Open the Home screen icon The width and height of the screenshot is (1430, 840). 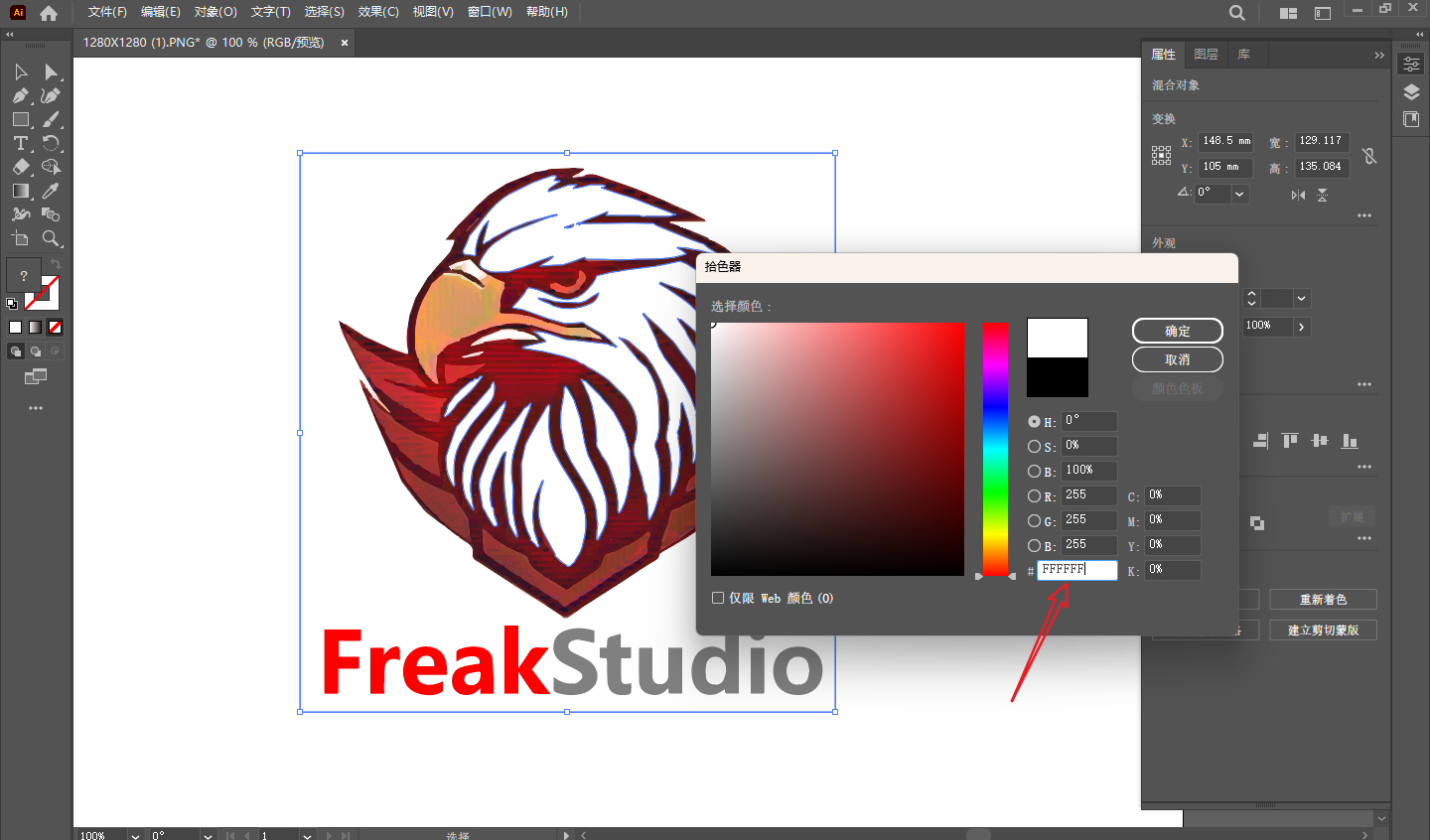tap(49, 13)
